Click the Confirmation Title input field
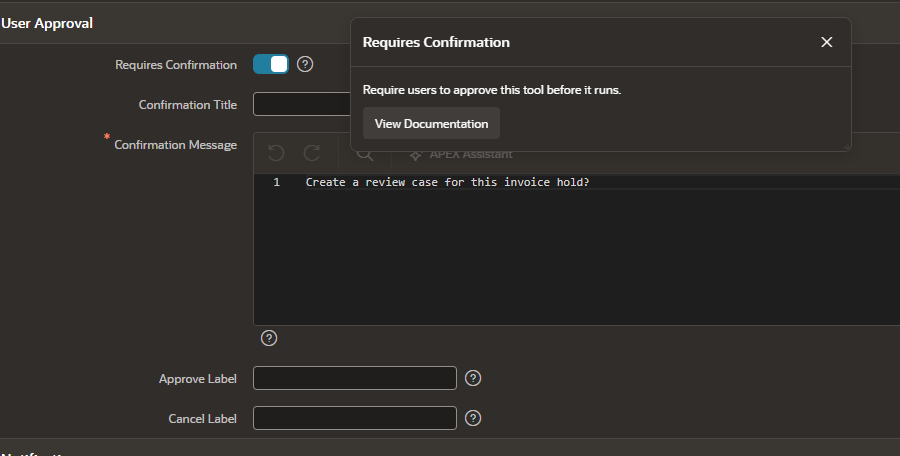900x456 pixels. 302,104
